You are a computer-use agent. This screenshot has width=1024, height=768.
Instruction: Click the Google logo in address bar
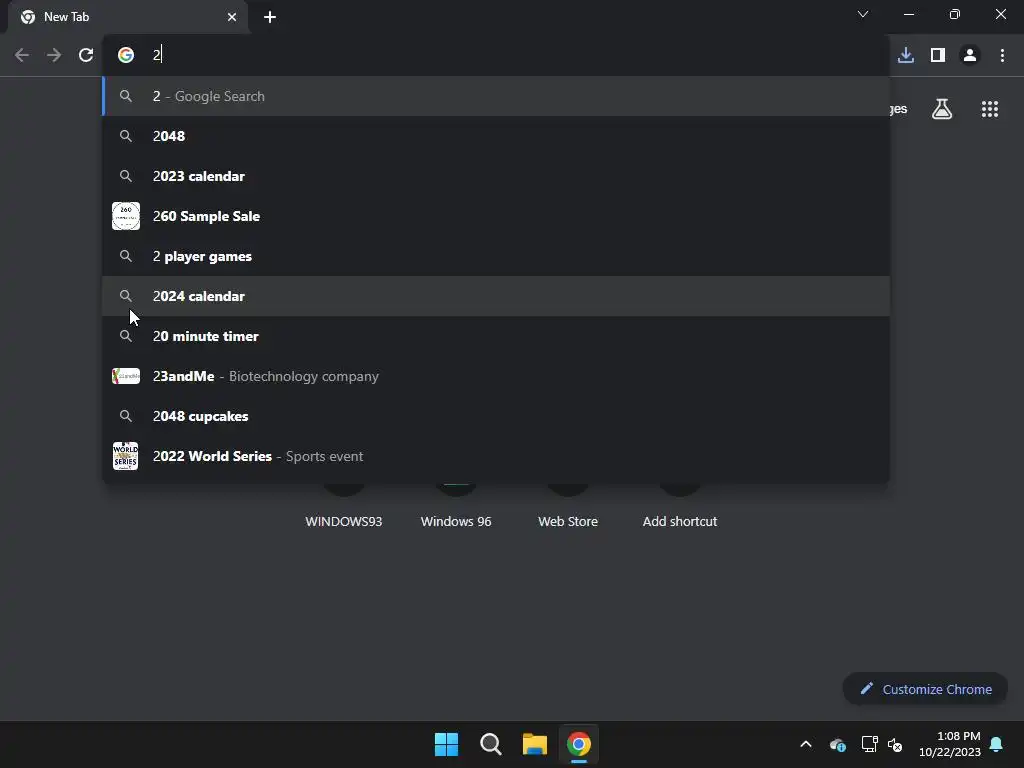[x=126, y=55]
